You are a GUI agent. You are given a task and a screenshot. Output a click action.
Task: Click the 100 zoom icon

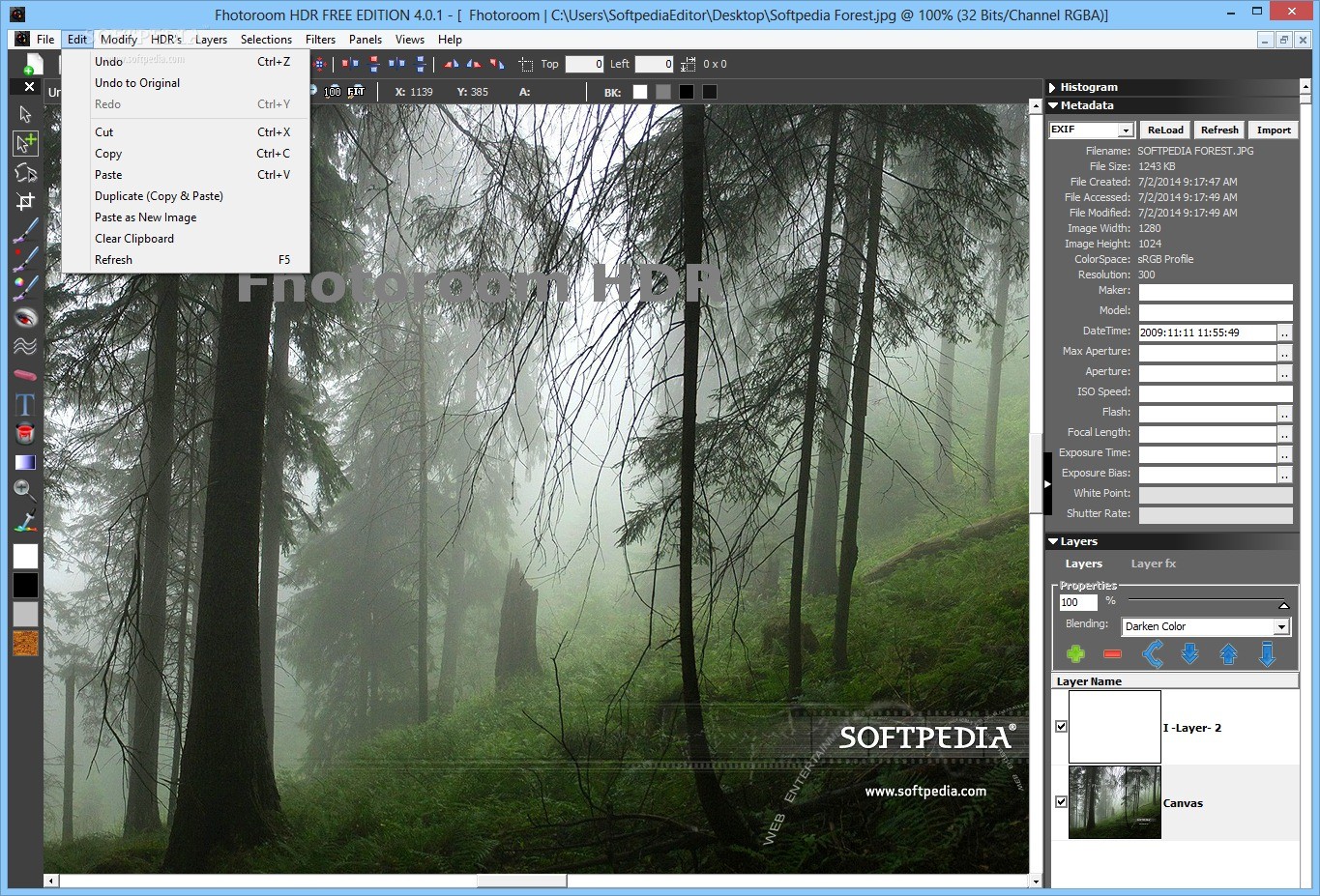click(x=333, y=92)
